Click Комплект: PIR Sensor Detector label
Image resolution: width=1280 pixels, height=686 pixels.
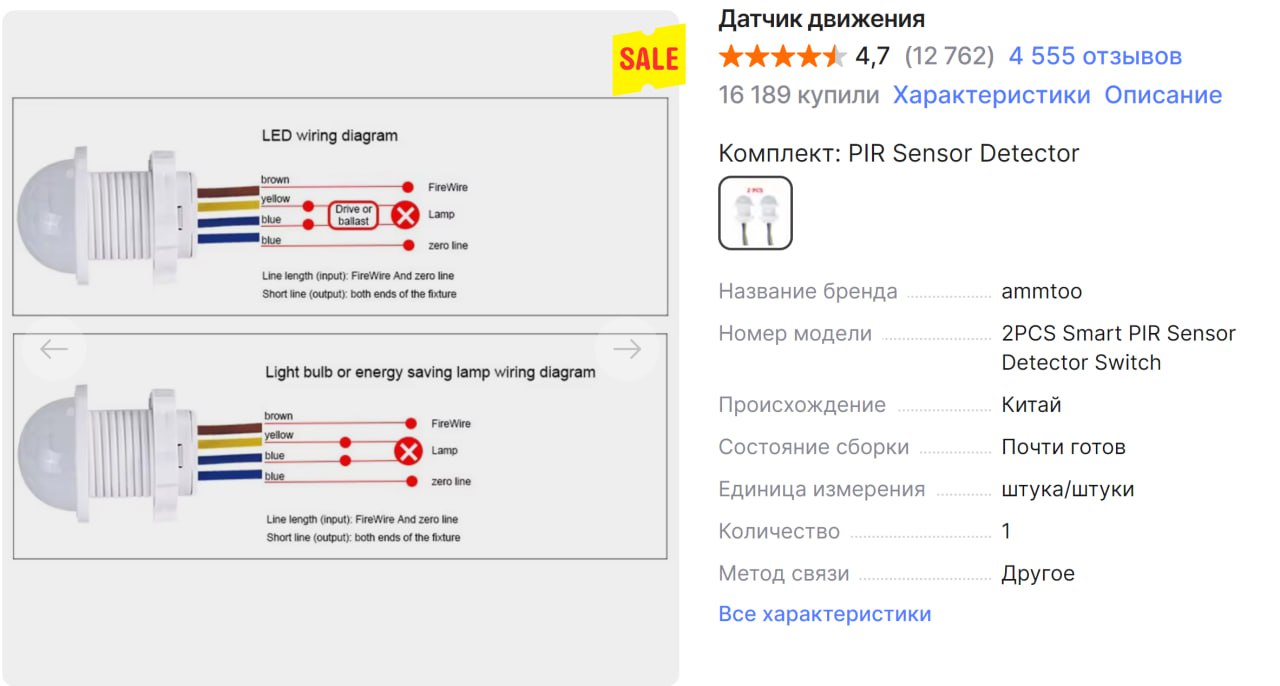899,154
